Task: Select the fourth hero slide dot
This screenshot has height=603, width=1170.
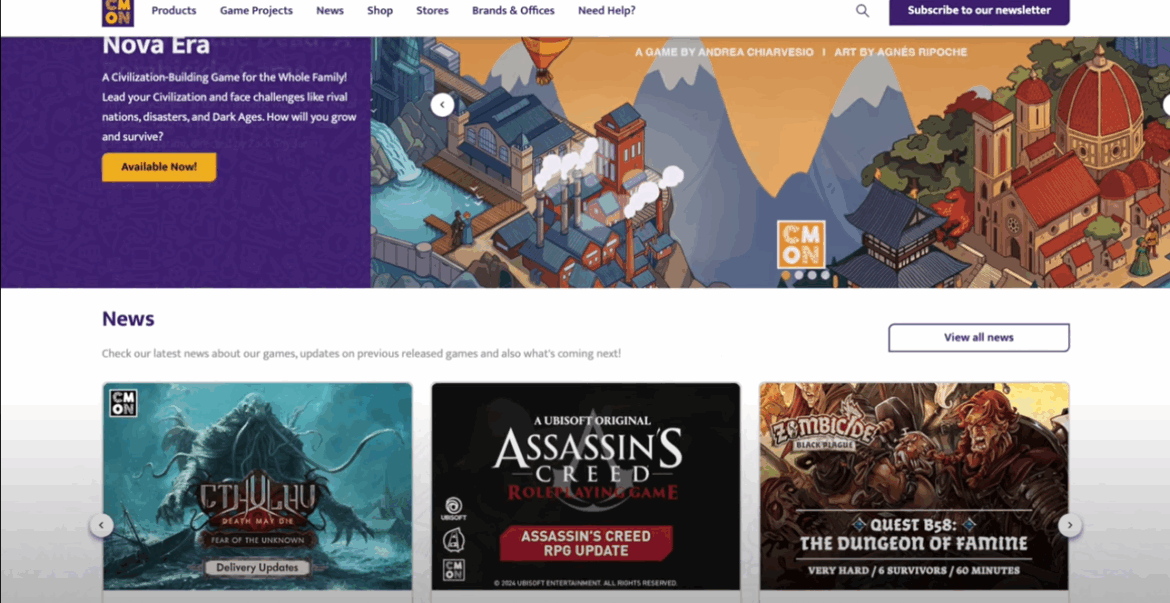Action: 825,275
